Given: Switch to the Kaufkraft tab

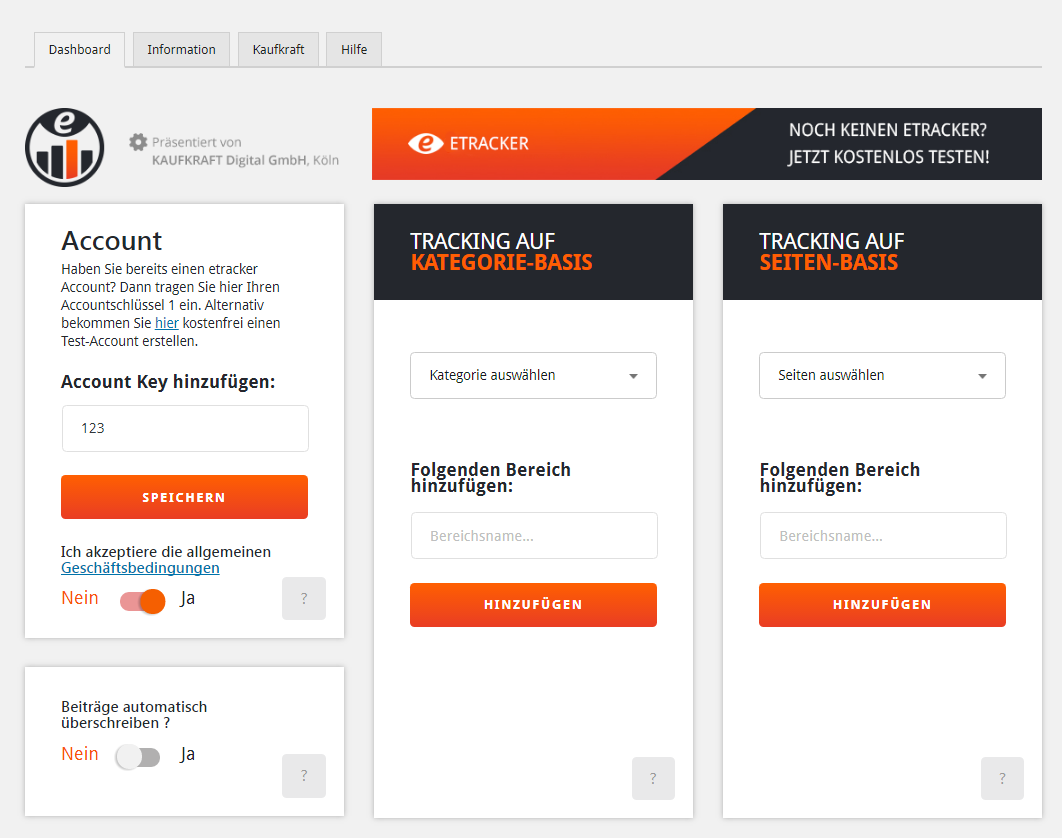Looking at the screenshot, I should [278, 49].
